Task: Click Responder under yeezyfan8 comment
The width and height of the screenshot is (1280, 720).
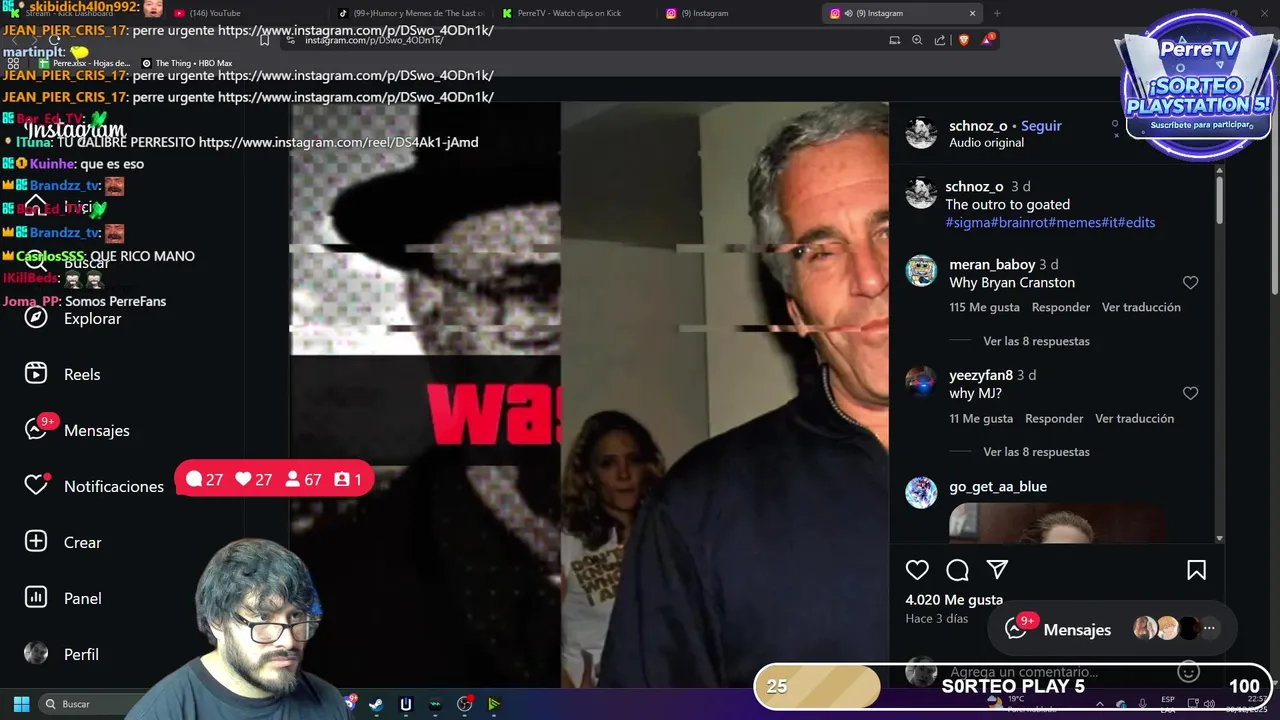Action: [1054, 418]
